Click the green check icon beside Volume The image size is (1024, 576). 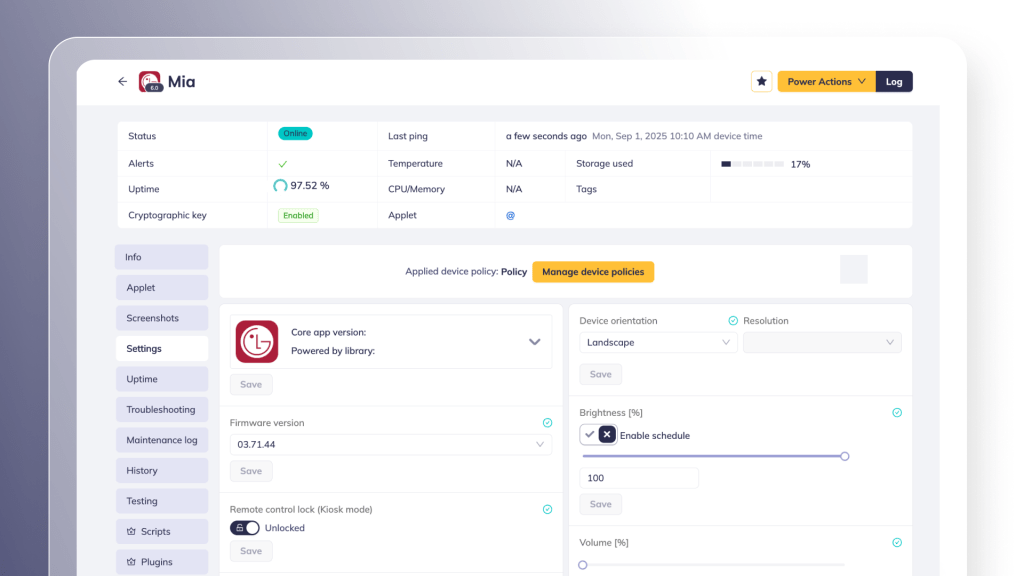click(897, 543)
